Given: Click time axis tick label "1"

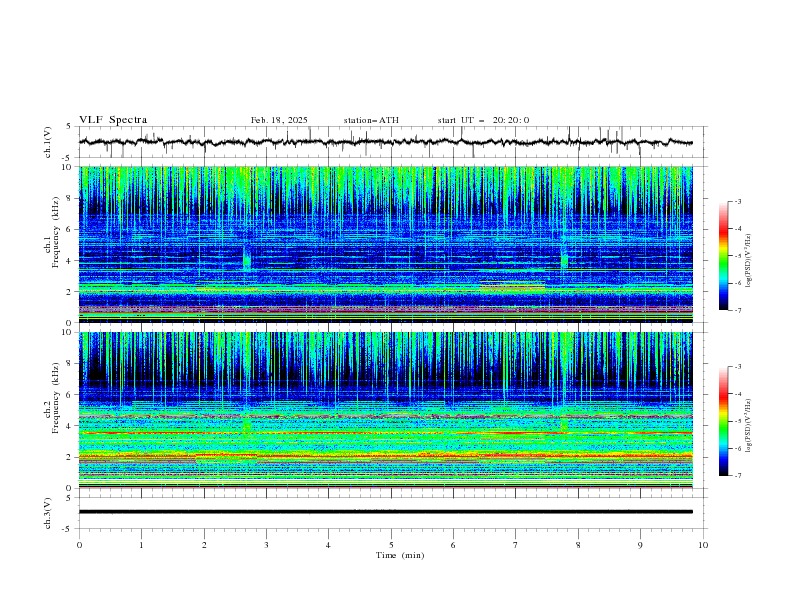Looking at the screenshot, I should pyautogui.click(x=141, y=545).
